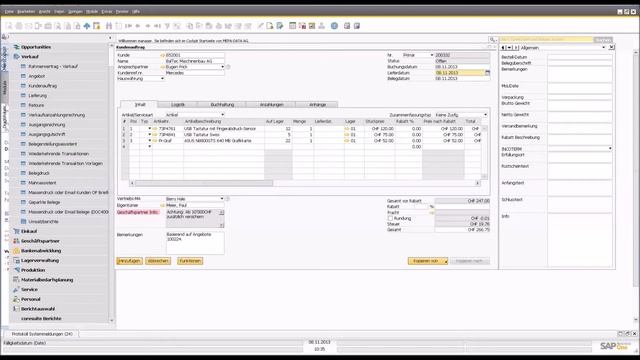Click link arrow for article Pi-Graf
The image size is (640, 360).
[155, 141]
